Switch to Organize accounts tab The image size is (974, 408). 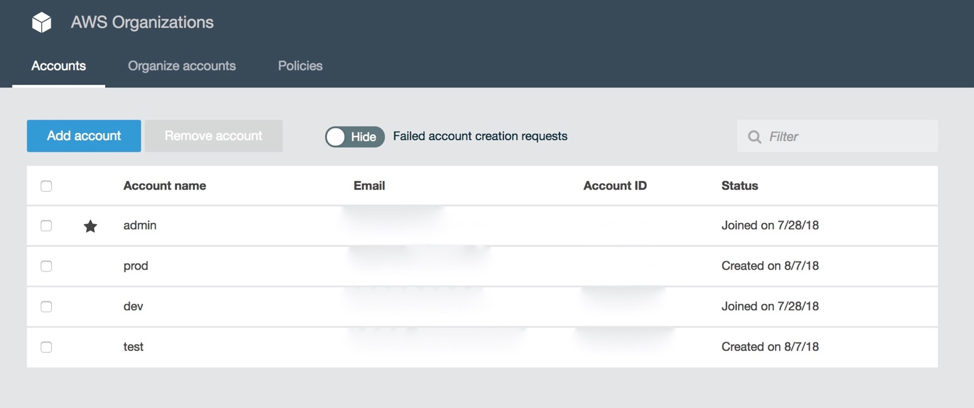point(181,66)
